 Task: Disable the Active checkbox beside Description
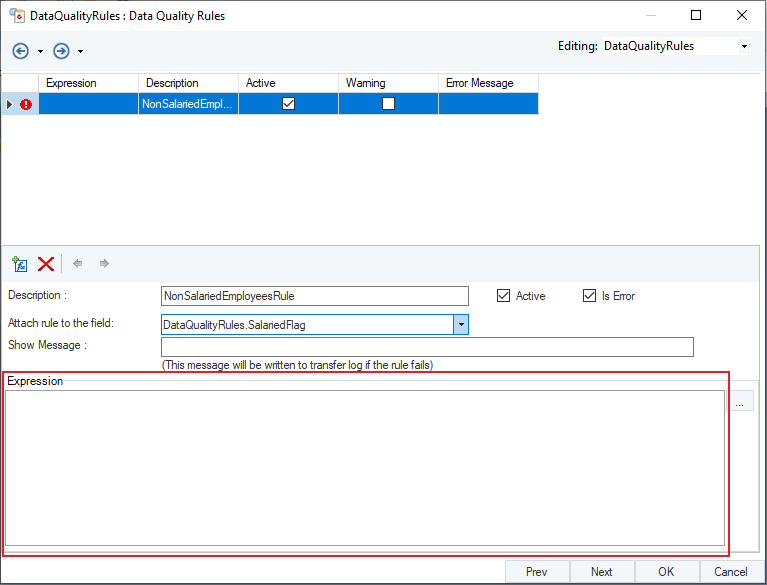click(x=503, y=296)
